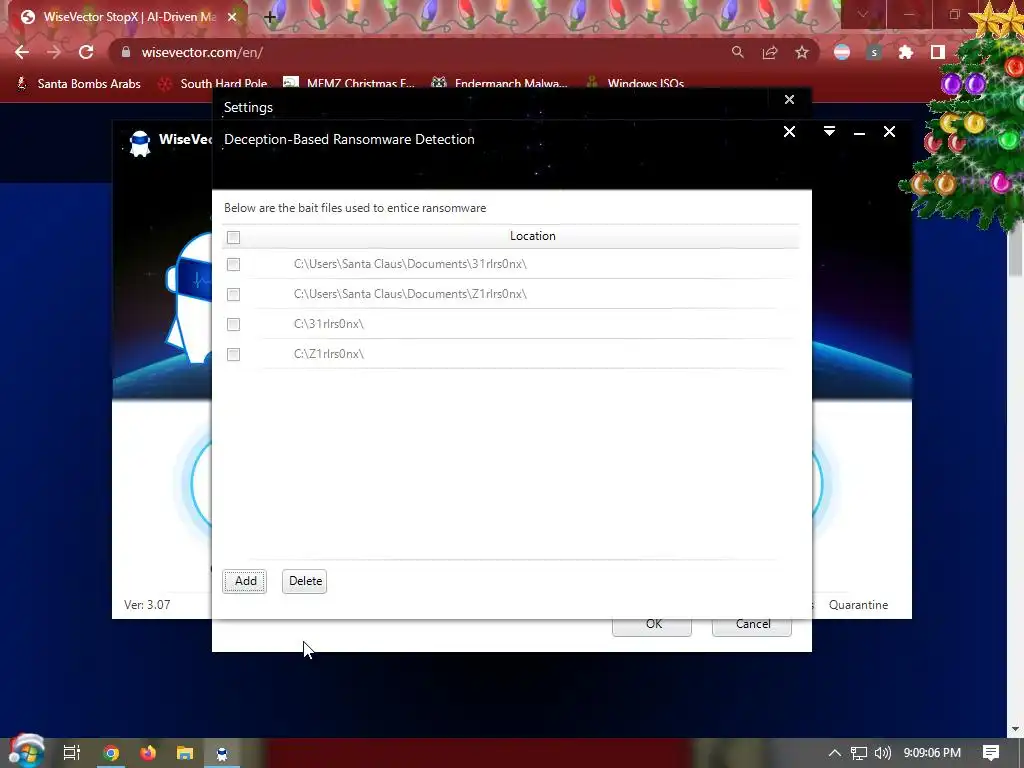Viewport: 1024px width, 768px height.
Task: Select the C:\Users\Santa Claus\Documents\31rlrs0nx\ path text
Action: click(x=410, y=264)
